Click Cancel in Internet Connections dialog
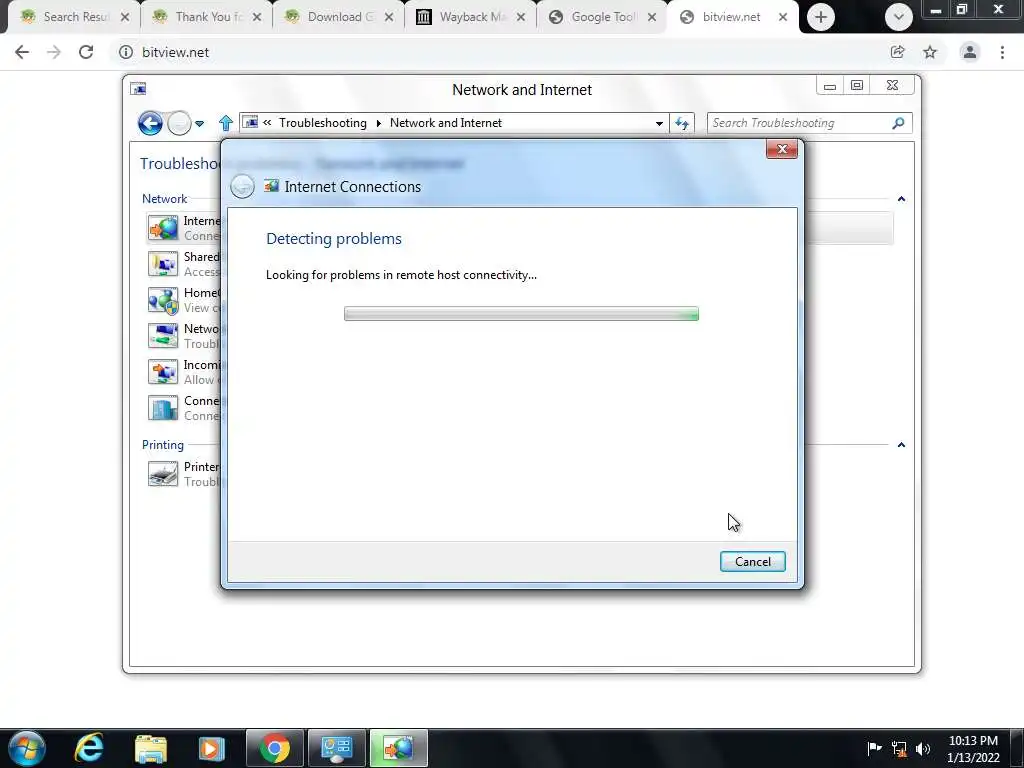Viewport: 1024px width, 768px height. pos(752,562)
